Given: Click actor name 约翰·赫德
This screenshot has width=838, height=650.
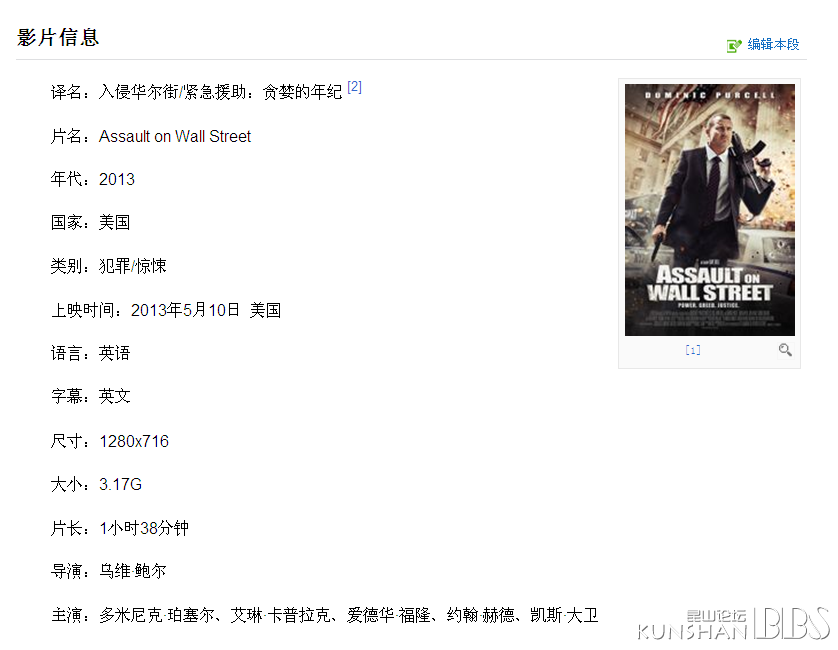Looking at the screenshot, I should click(480, 615).
